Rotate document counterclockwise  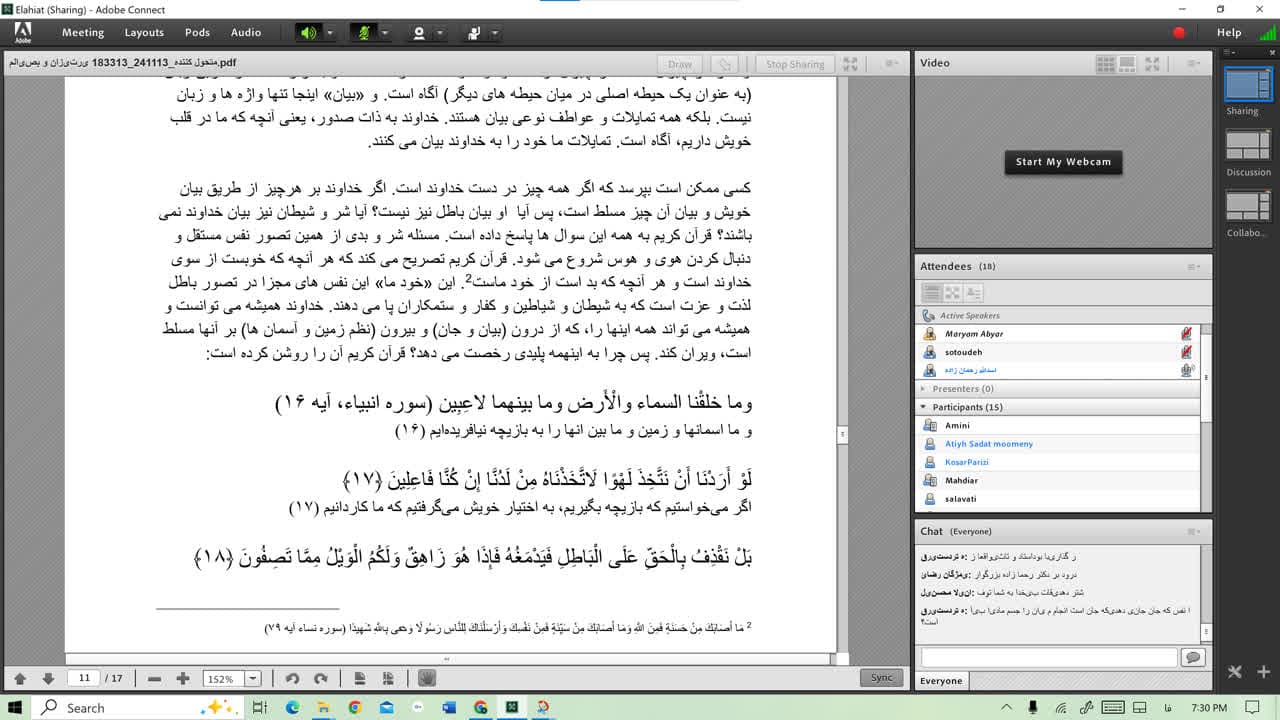(292, 678)
